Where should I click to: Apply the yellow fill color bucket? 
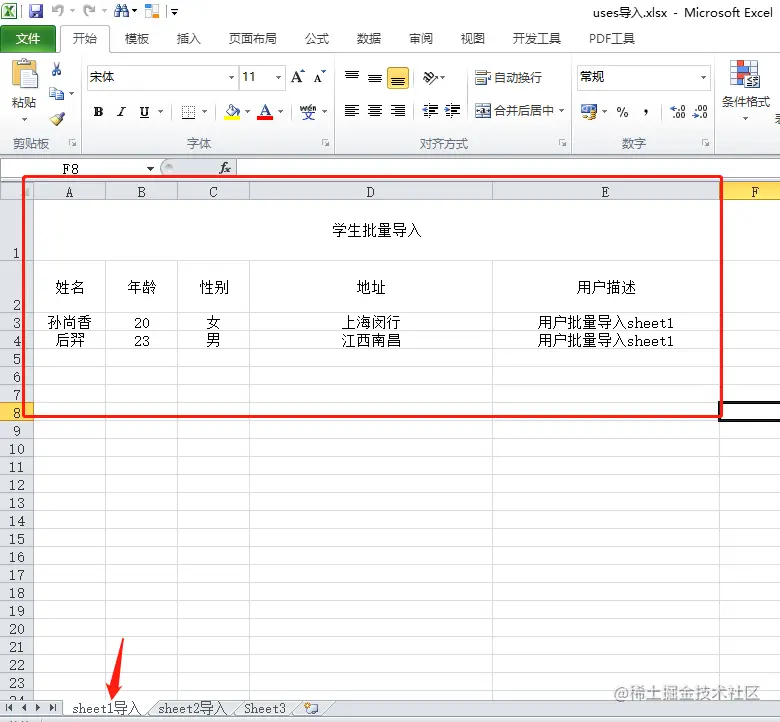pyautogui.click(x=232, y=112)
